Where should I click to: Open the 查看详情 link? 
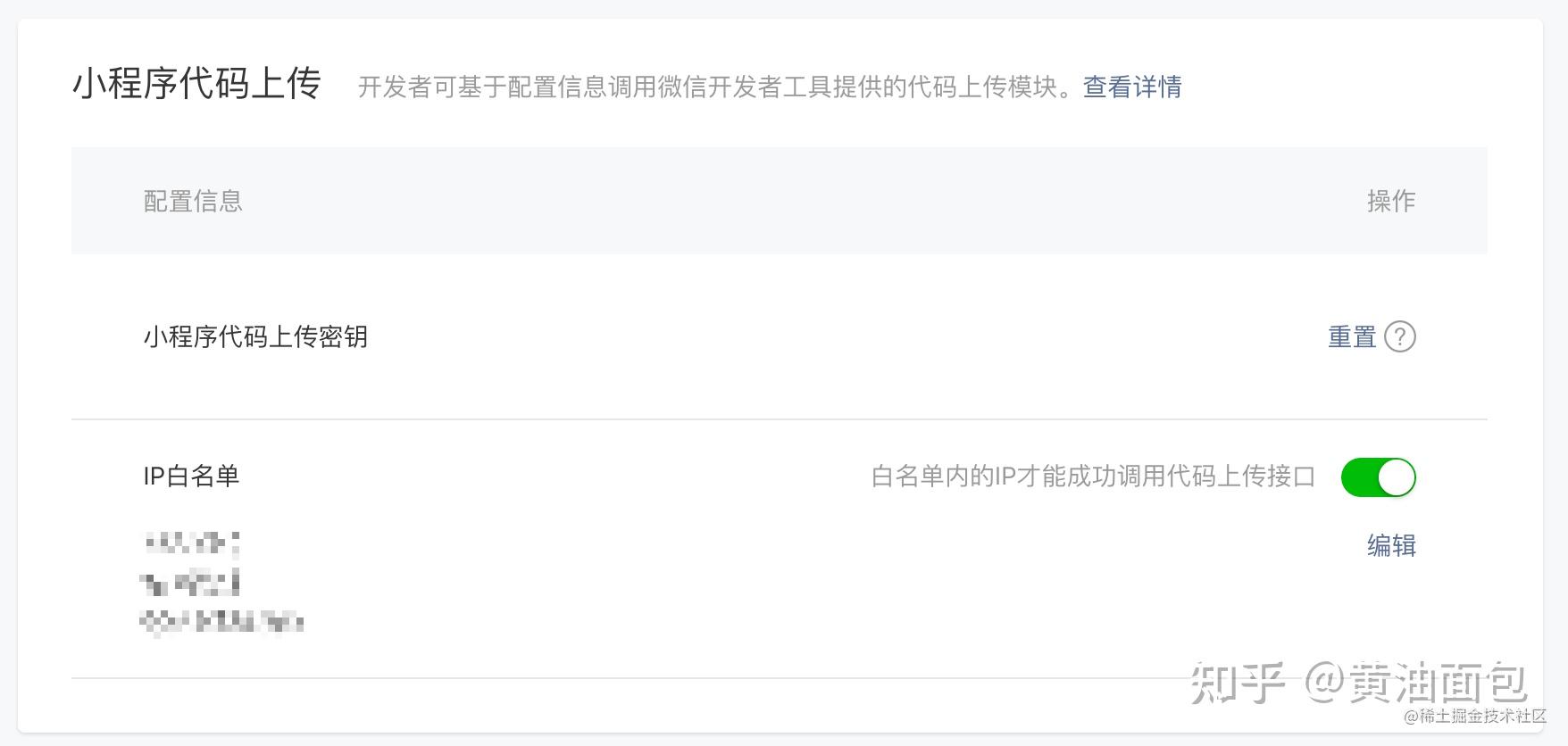click(x=1131, y=87)
